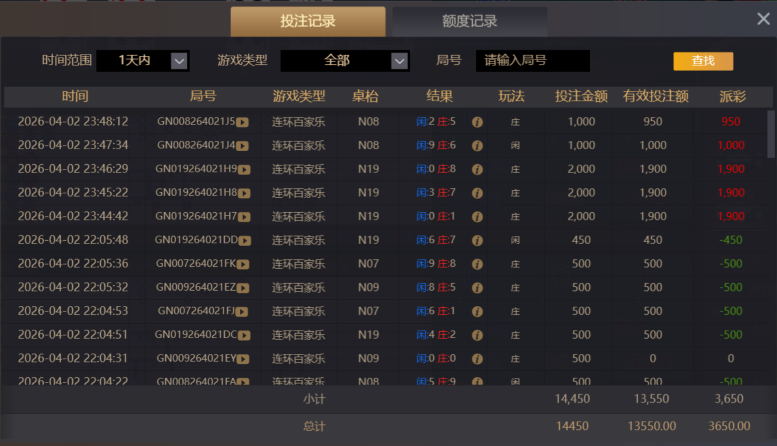Select round number GN008264021J5 text
The height and width of the screenshot is (446, 777).
[x=196, y=121]
